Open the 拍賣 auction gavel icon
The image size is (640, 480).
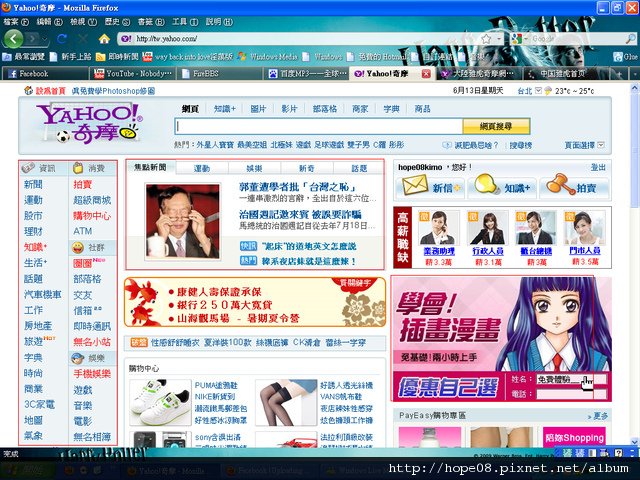coord(560,184)
